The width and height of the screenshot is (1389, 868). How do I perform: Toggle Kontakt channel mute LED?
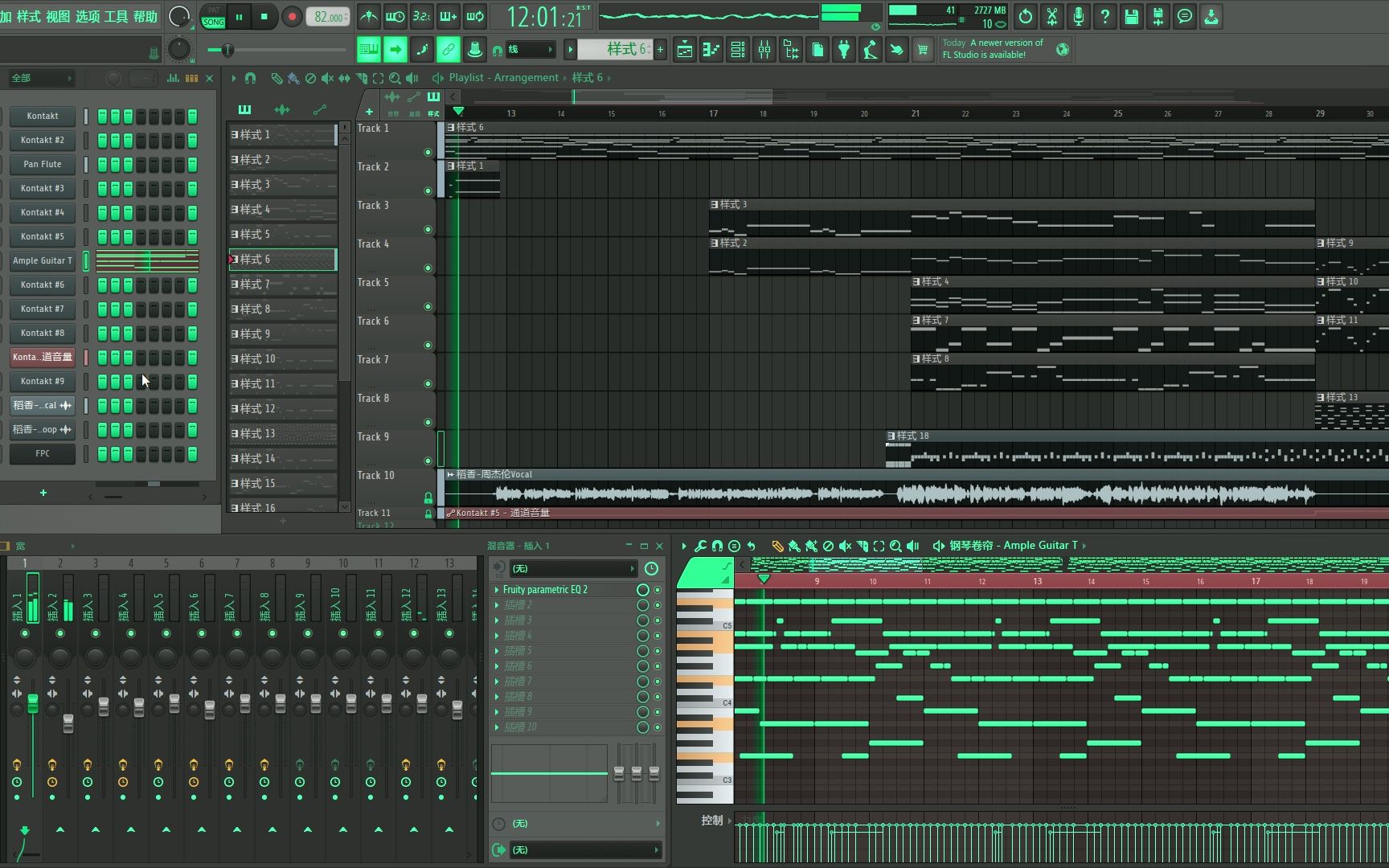[86, 116]
